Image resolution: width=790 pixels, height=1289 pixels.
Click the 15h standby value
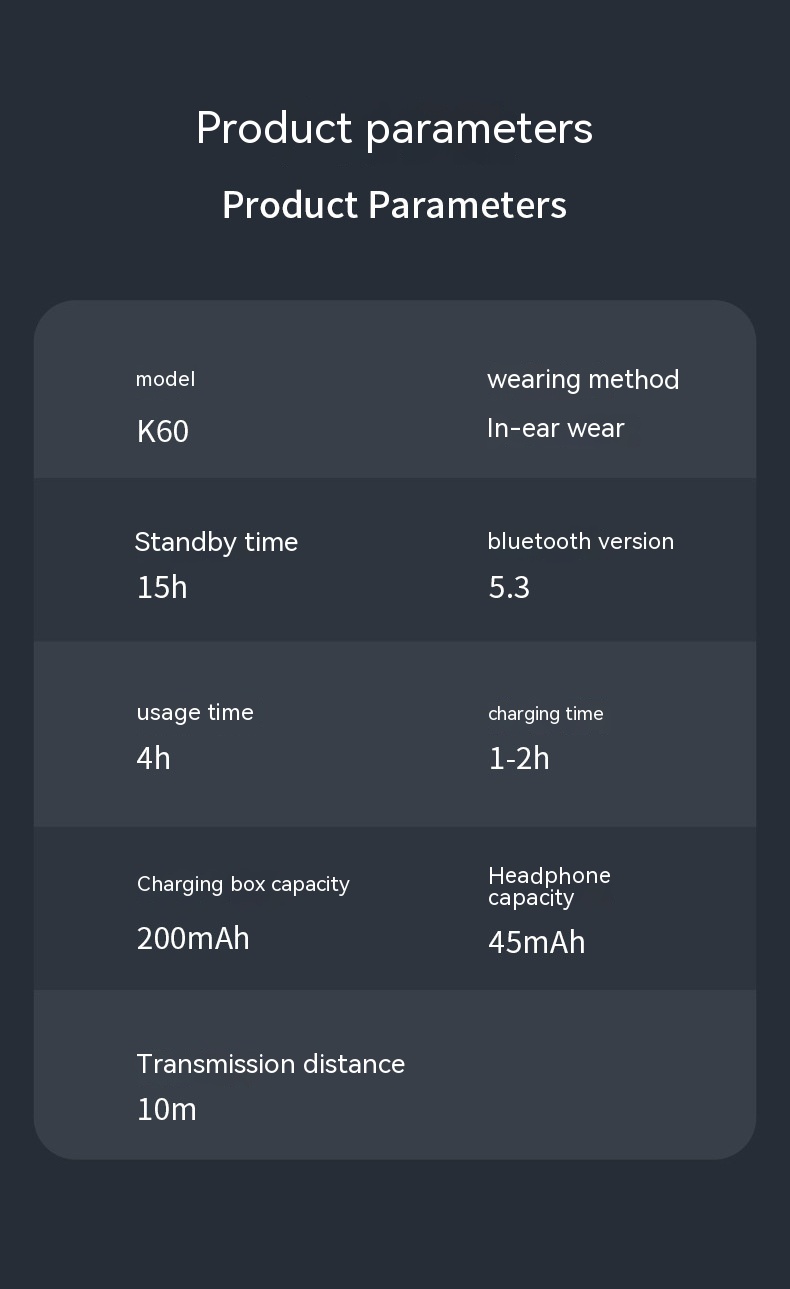[x=162, y=587]
